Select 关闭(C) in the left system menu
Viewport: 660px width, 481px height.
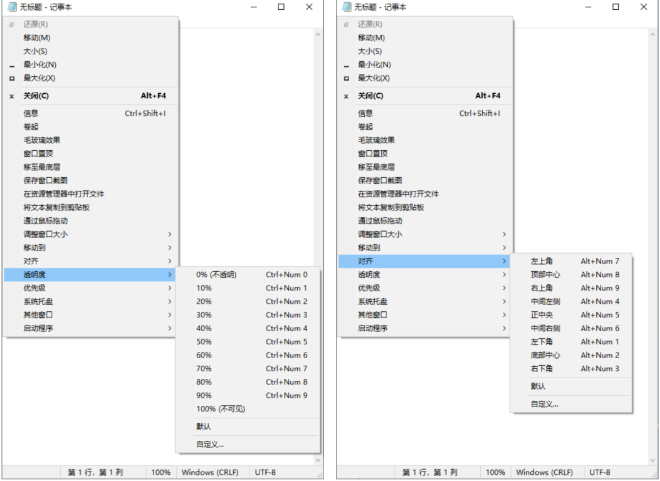36,96
